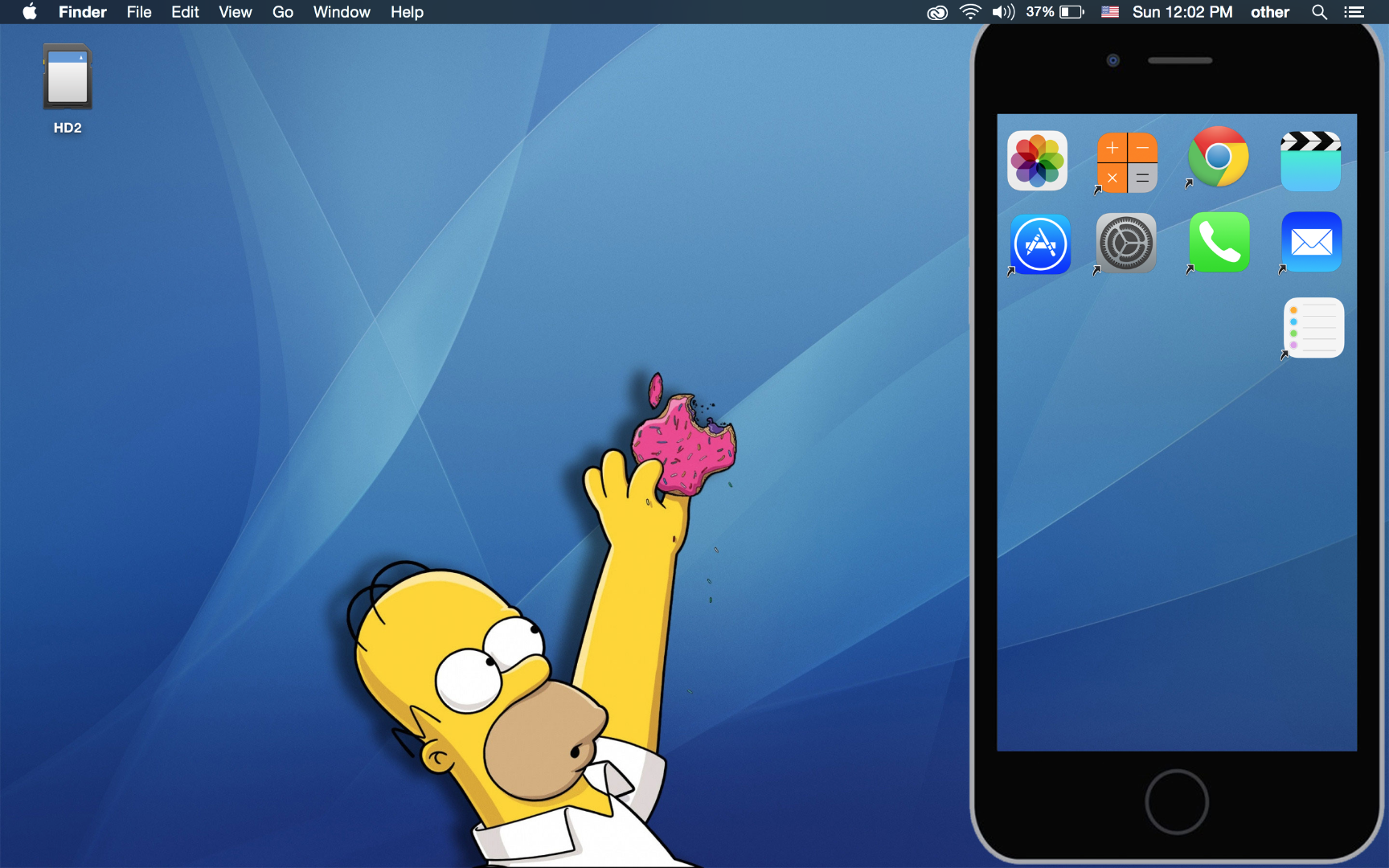Open Spotlight search magnifier
The width and height of the screenshot is (1389, 868).
(1319, 12)
